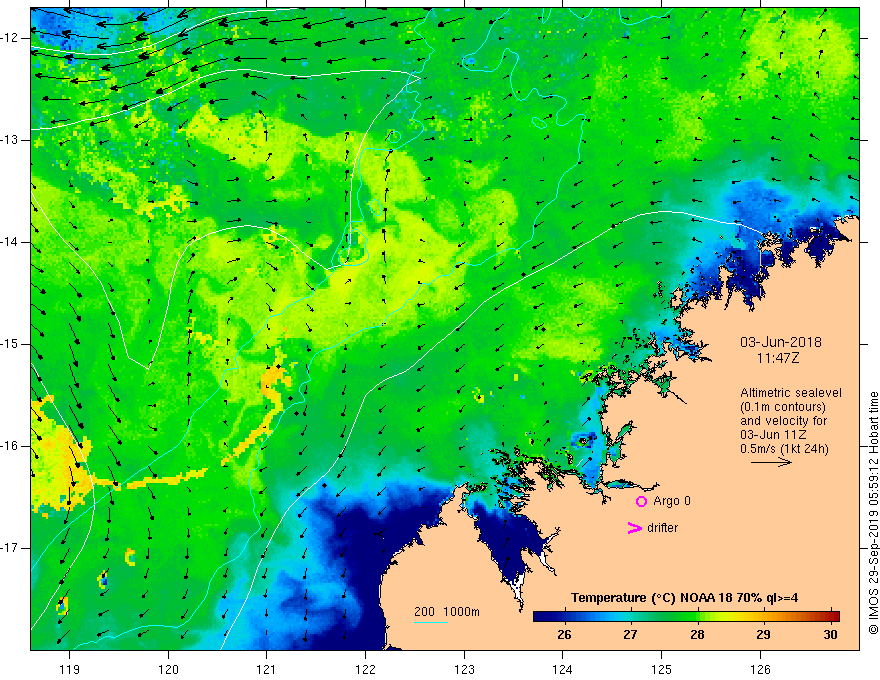Image resolution: width=880 pixels, height=680 pixels.
Task: Click the latitude label '-14'
Action: coord(10,242)
